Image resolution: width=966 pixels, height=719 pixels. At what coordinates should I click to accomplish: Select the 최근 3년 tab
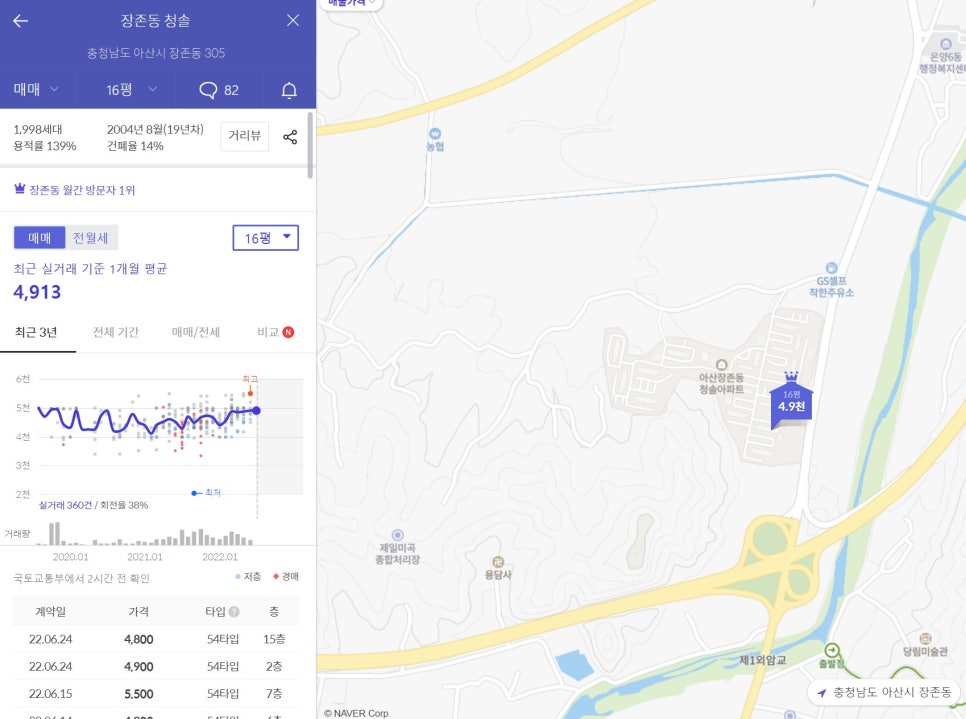click(x=37, y=333)
